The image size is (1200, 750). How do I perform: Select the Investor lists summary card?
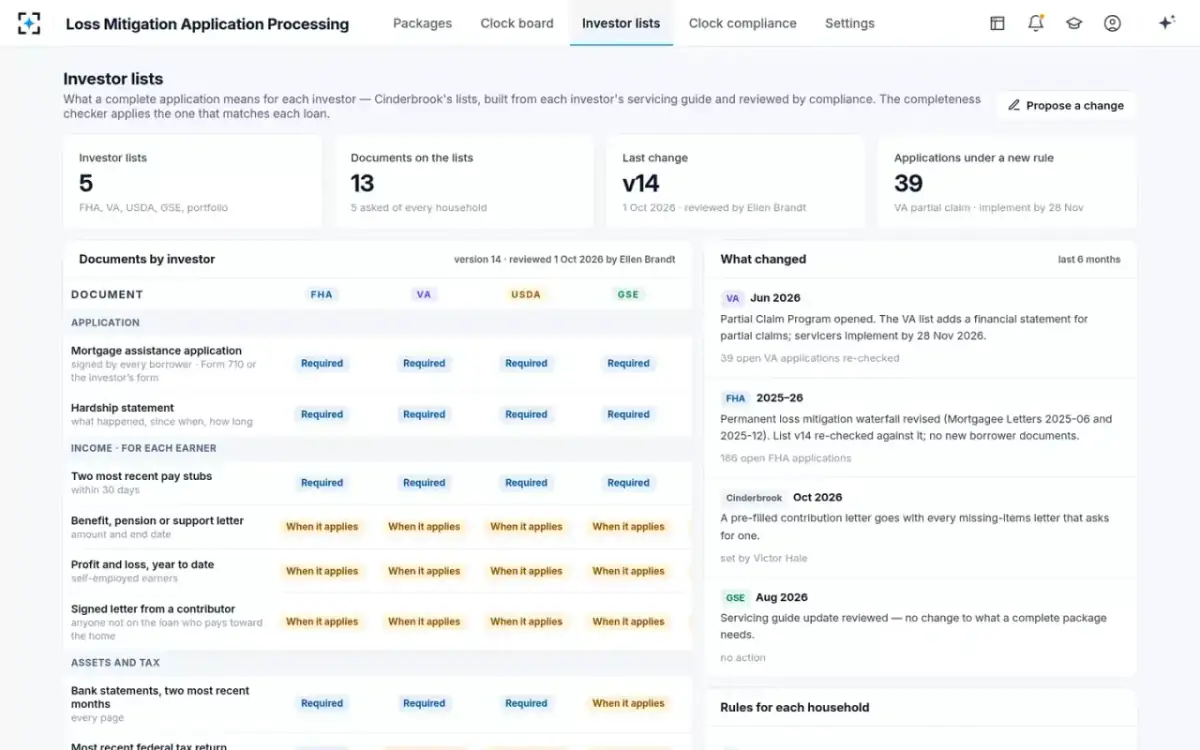click(193, 182)
